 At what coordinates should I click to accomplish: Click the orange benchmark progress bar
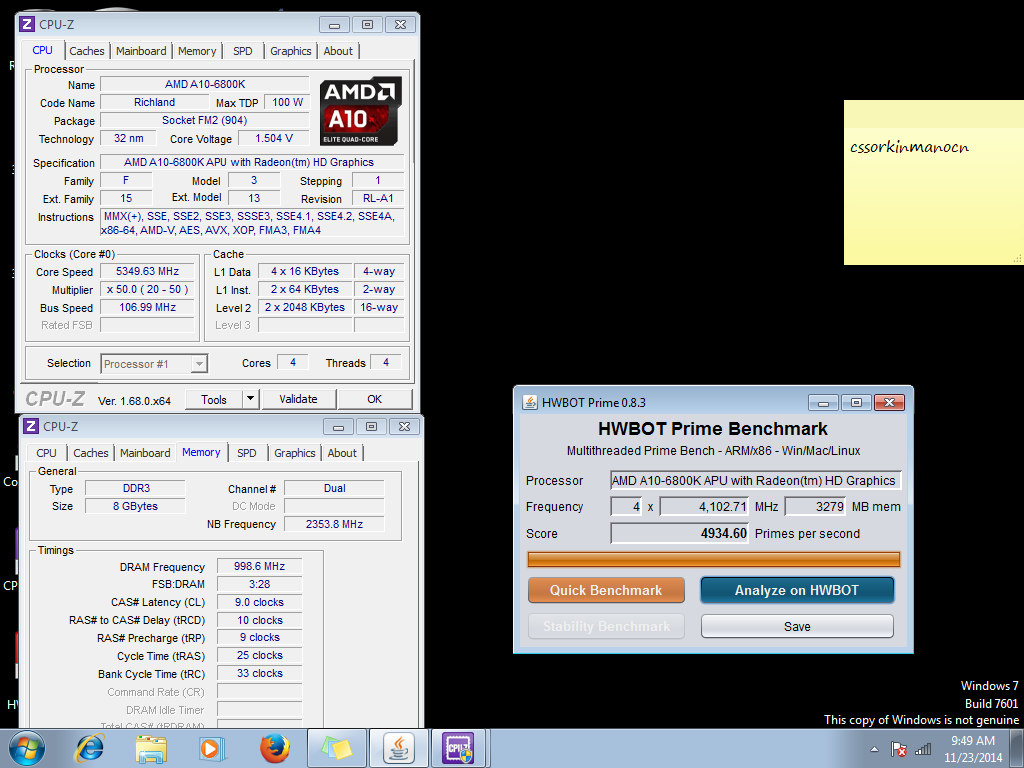click(x=713, y=560)
